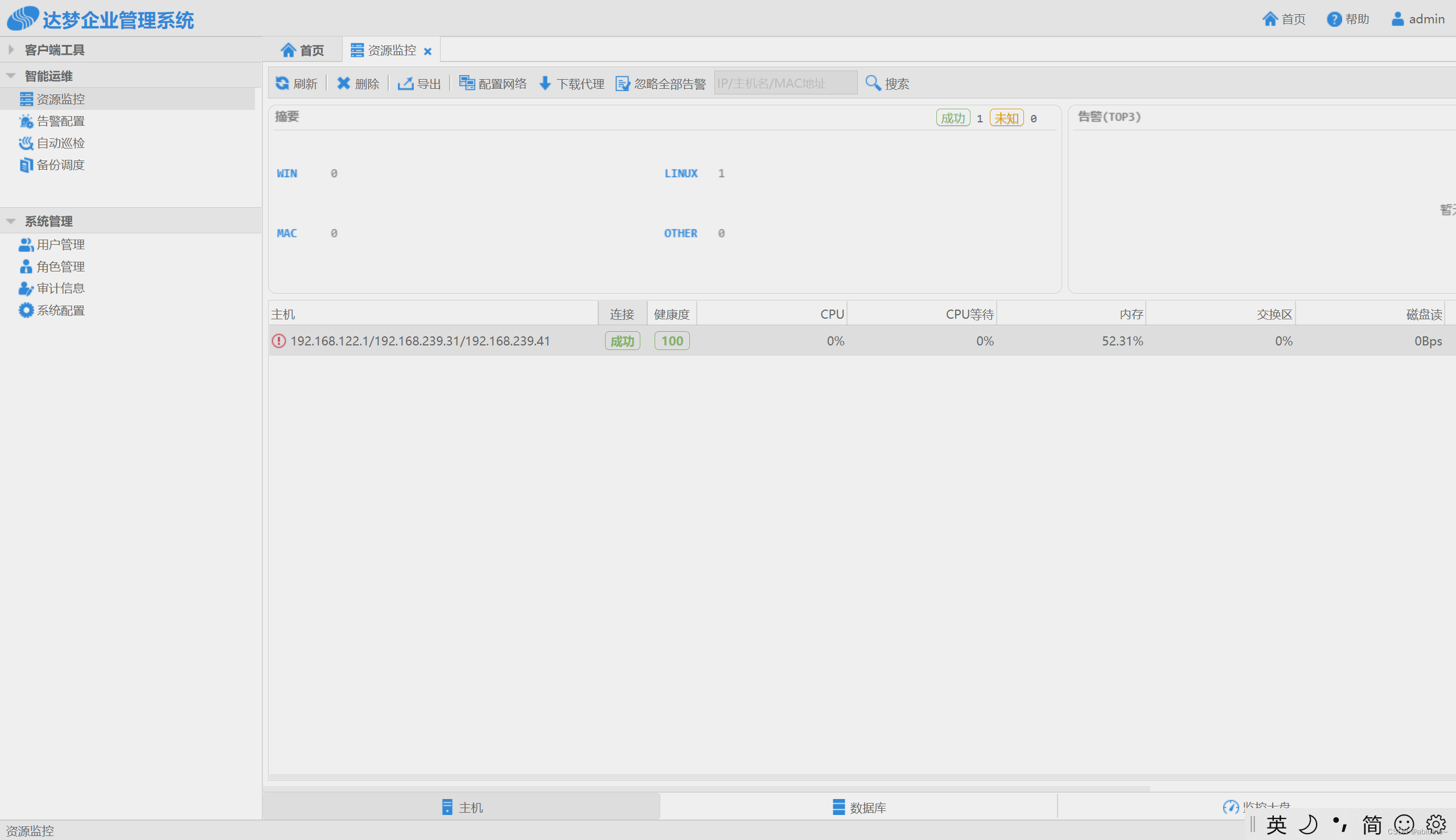
Task: Sort by the CPU column header
Action: tap(772, 314)
